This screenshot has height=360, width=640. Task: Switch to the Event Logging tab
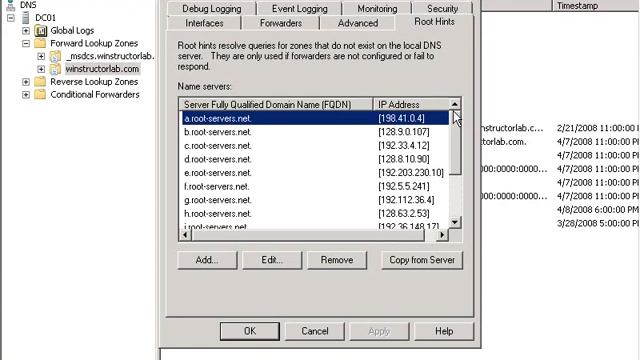pos(300,9)
